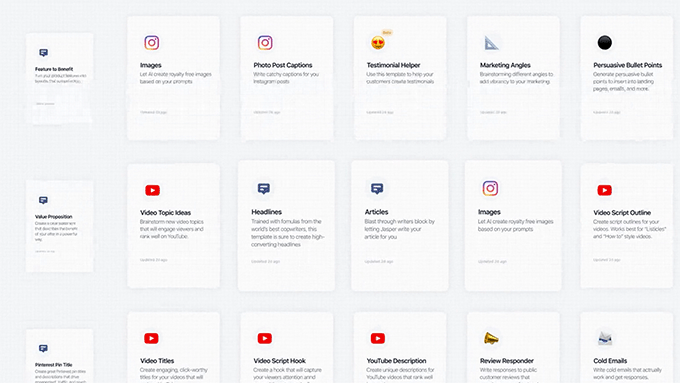Click the Articles chat bubble icon
Screen dimensions: 680x383
click(x=377, y=189)
